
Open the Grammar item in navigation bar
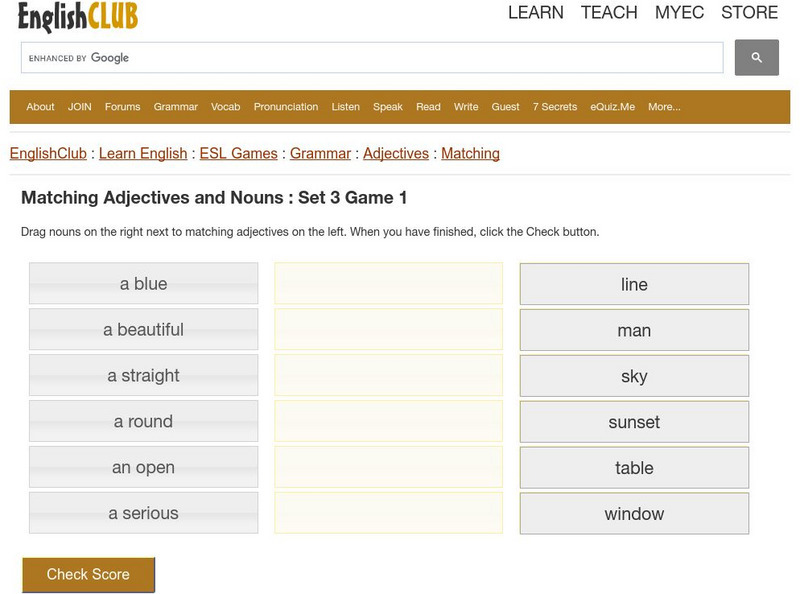coord(176,107)
